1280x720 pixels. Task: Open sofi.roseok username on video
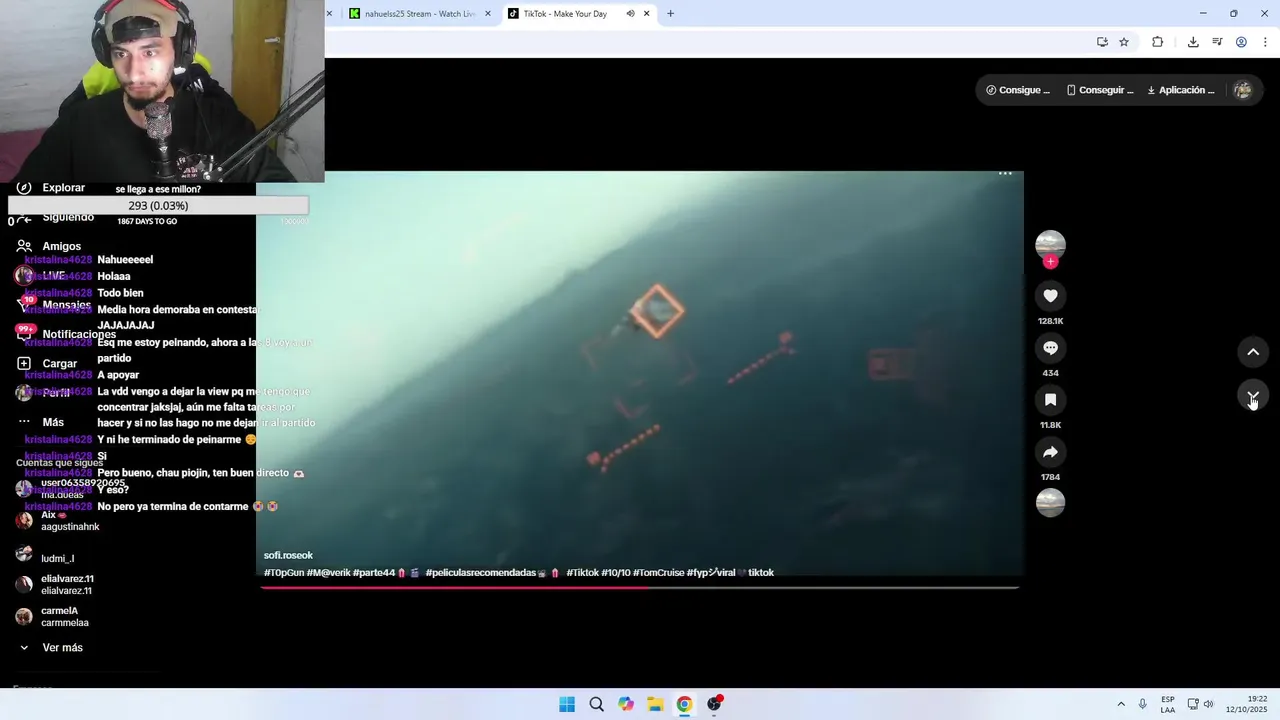coord(288,555)
